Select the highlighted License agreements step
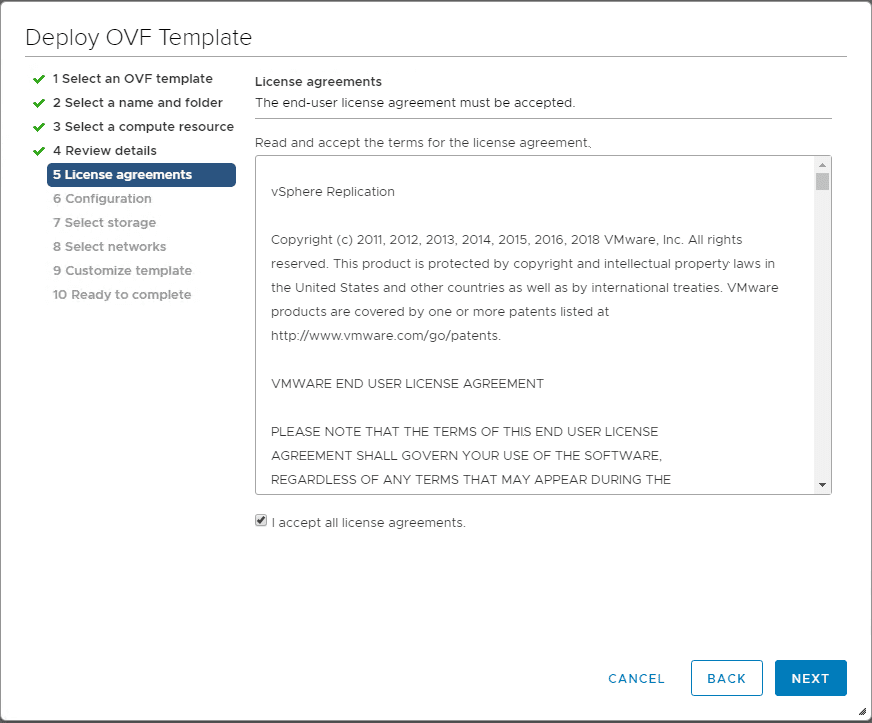Screen dimensions: 872x723 [141, 175]
